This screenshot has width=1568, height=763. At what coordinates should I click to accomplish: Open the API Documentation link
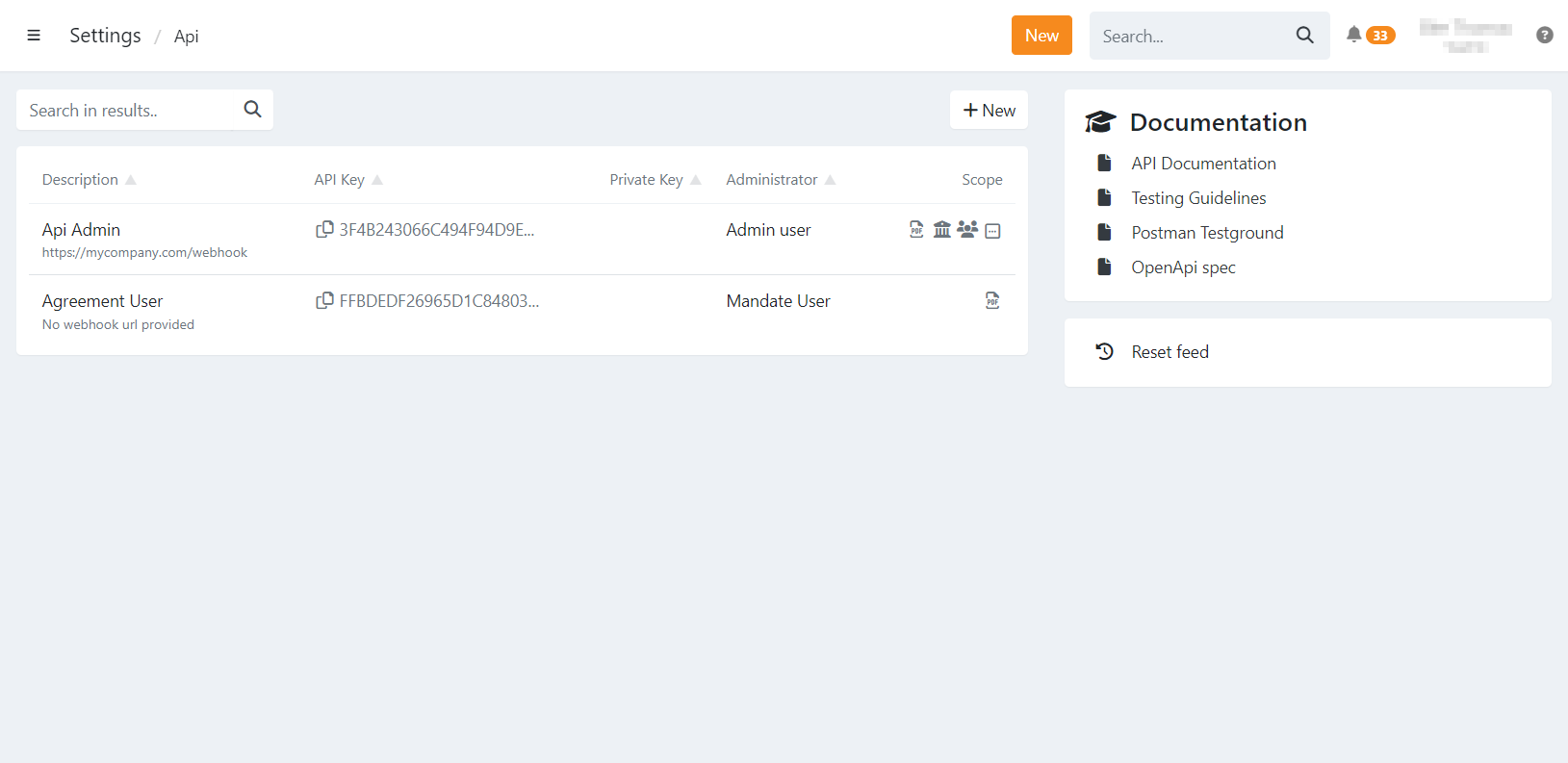(1203, 164)
